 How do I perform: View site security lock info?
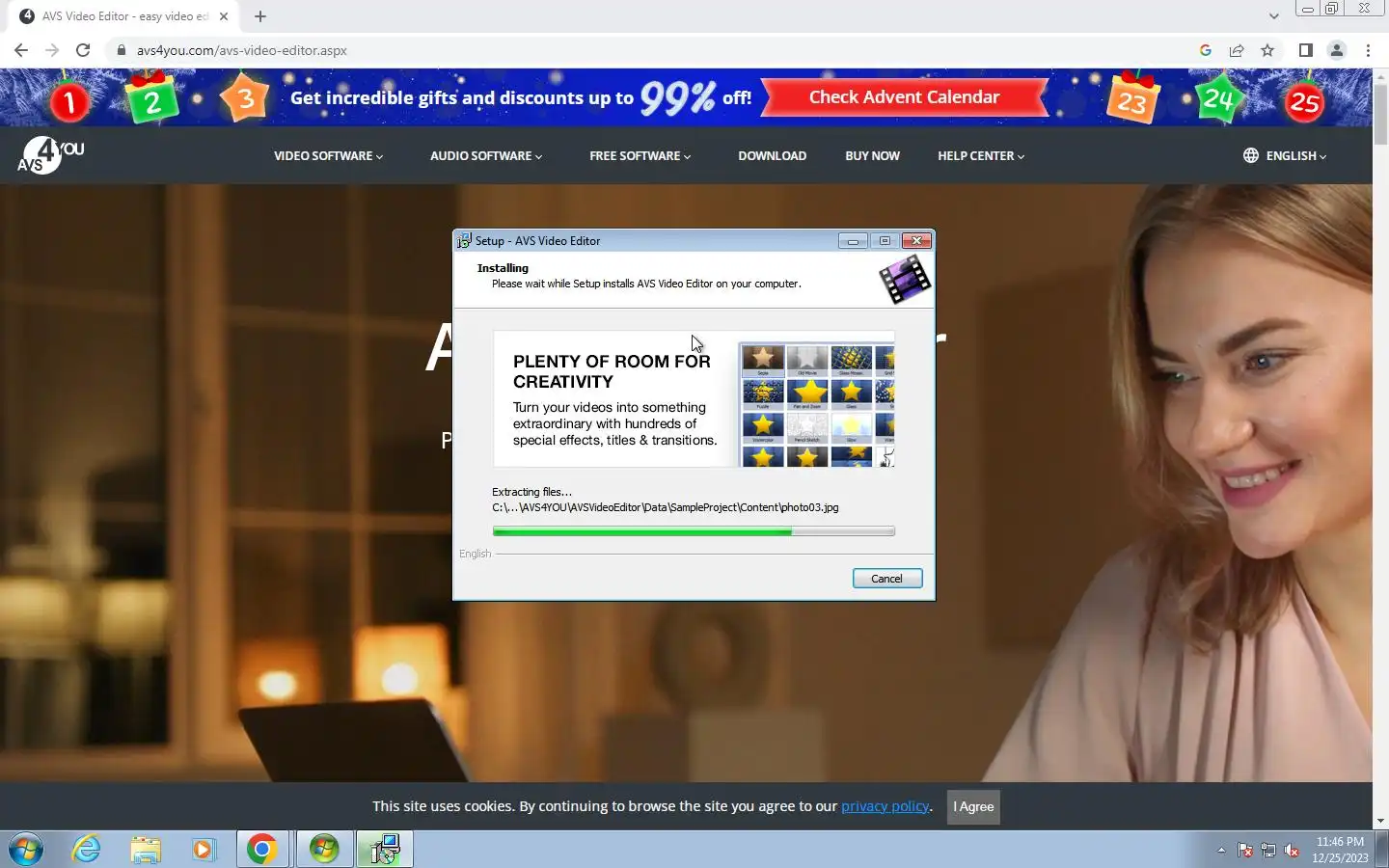pos(121,50)
